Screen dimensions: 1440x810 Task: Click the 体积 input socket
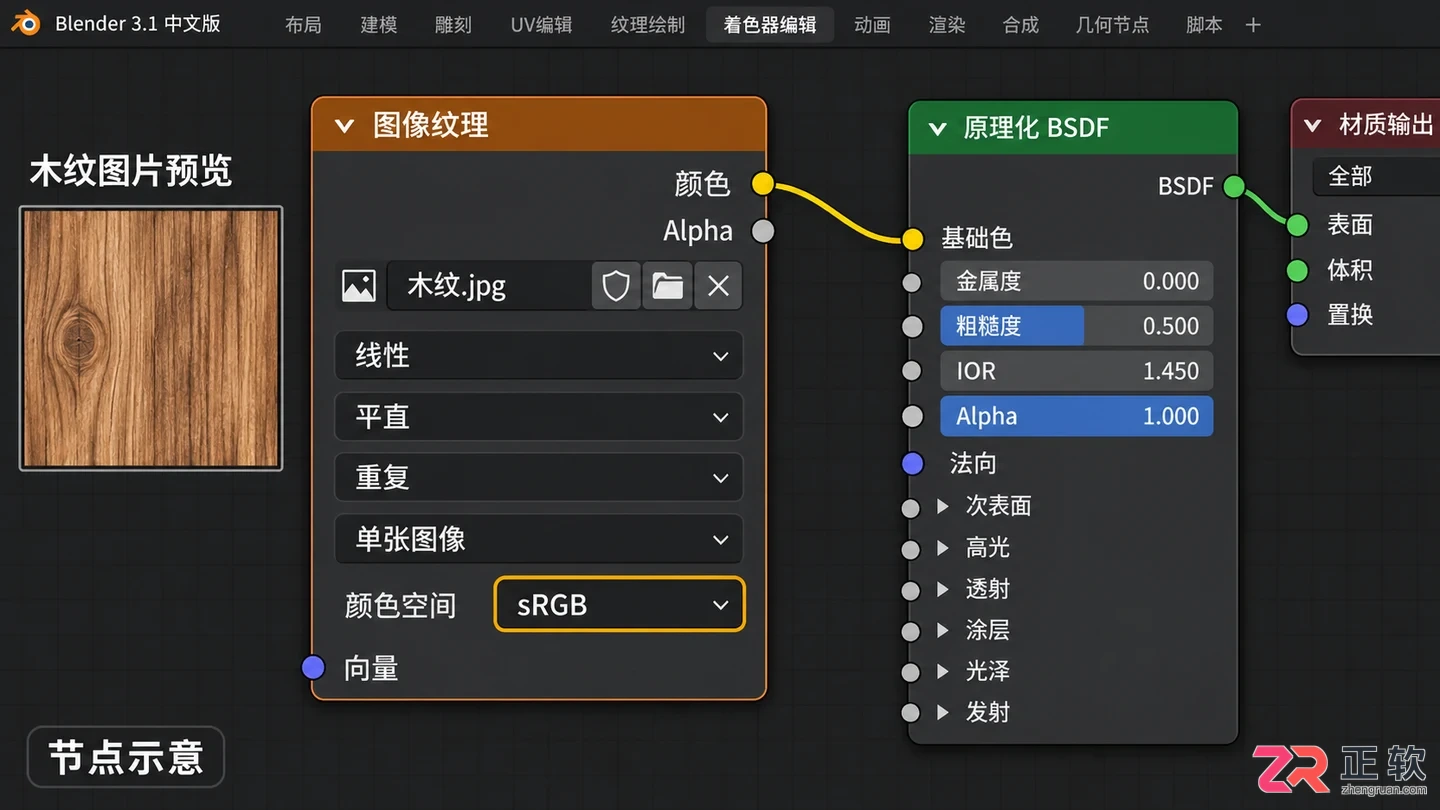(x=1297, y=270)
